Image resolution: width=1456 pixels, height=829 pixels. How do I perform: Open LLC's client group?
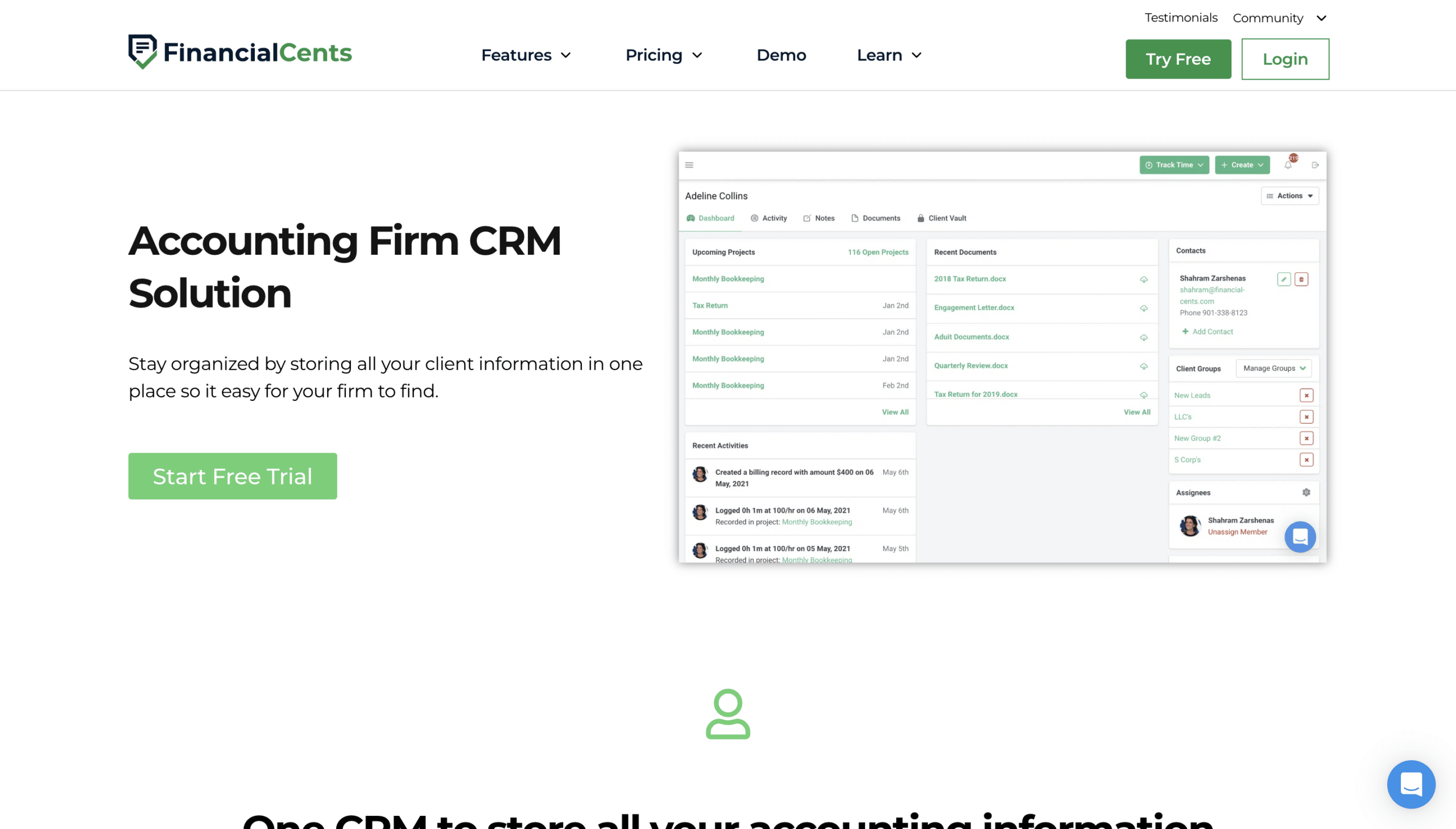click(1182, 417)
